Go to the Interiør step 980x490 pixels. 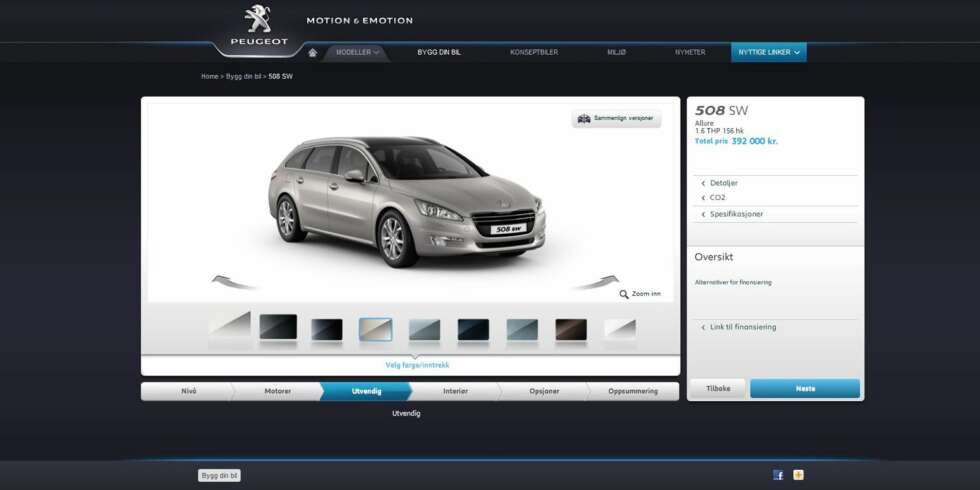tap(455, 391)
